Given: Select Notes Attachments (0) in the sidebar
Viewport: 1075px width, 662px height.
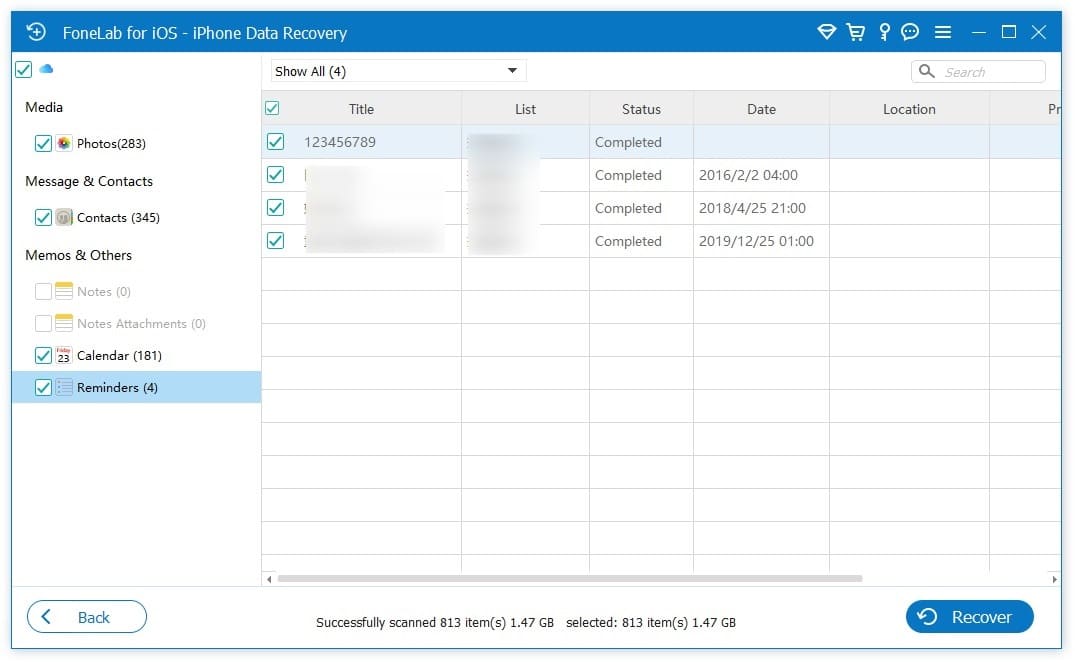Looking at the screenshot, I should tap(141, 323).
